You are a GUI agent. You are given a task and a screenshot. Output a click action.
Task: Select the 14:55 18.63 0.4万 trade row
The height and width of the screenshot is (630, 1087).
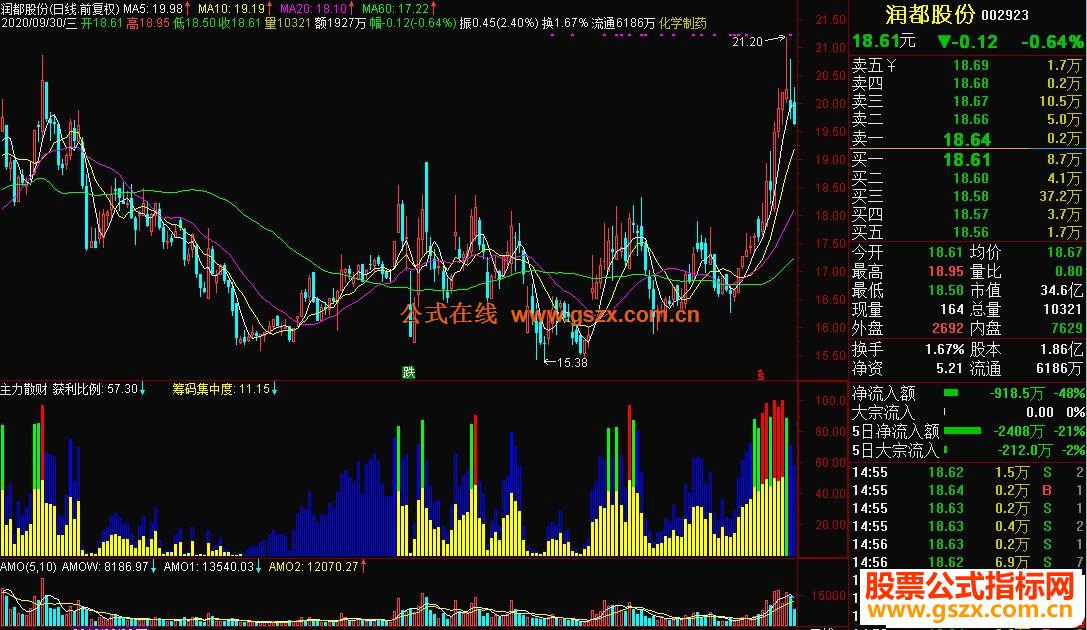click(x=968, y=527)
